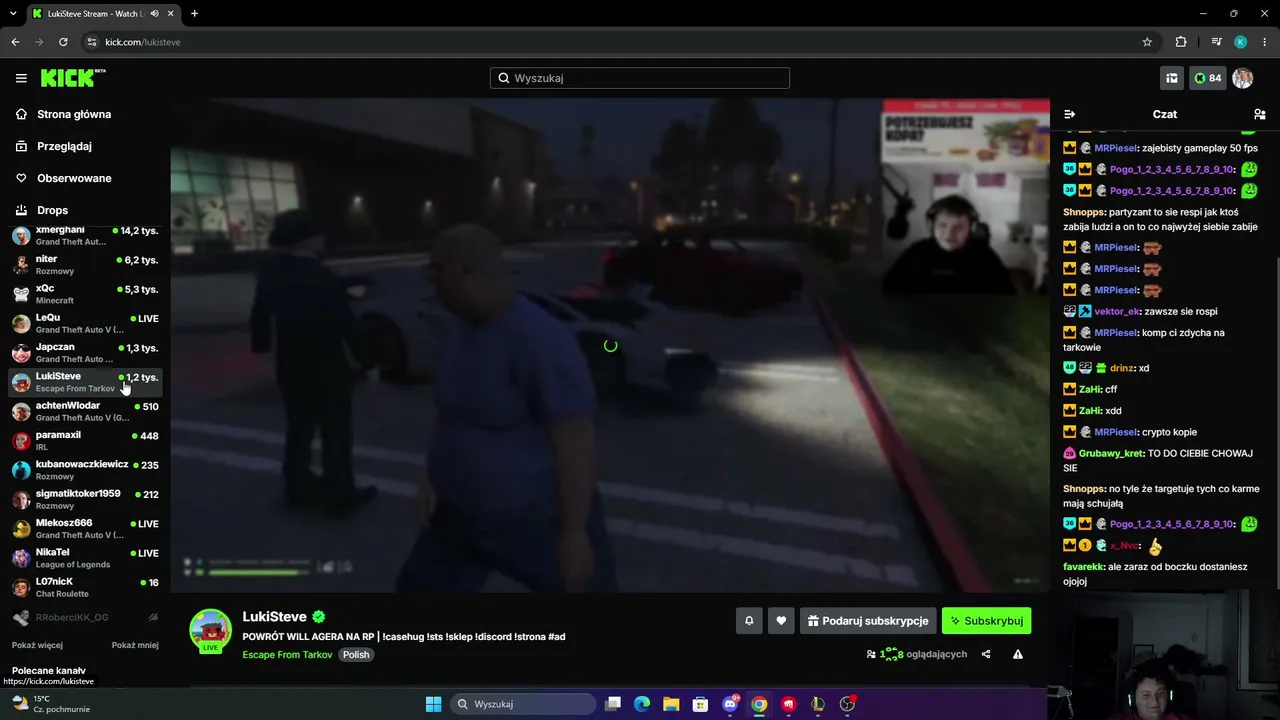Bookmark this page with star icon
Image resolution: width=1280 pixels, height=720 pixels.
tap(1147, 42)
